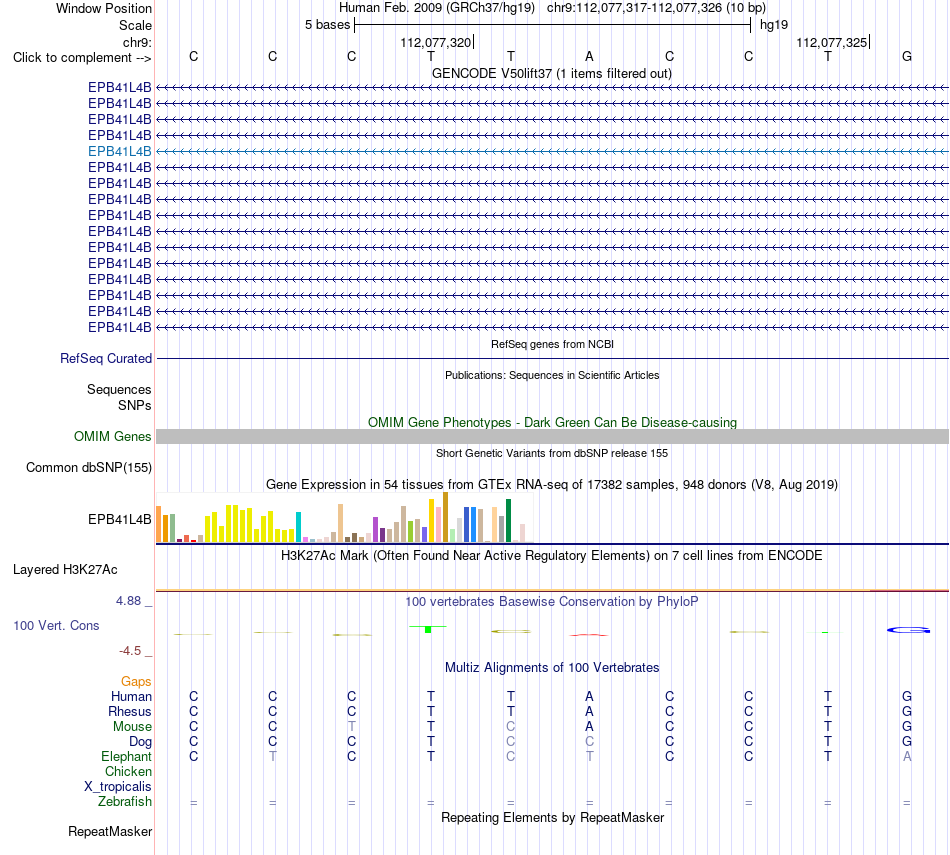Open the H3K27Ac Mark ENCODE track title

point(551,556)
